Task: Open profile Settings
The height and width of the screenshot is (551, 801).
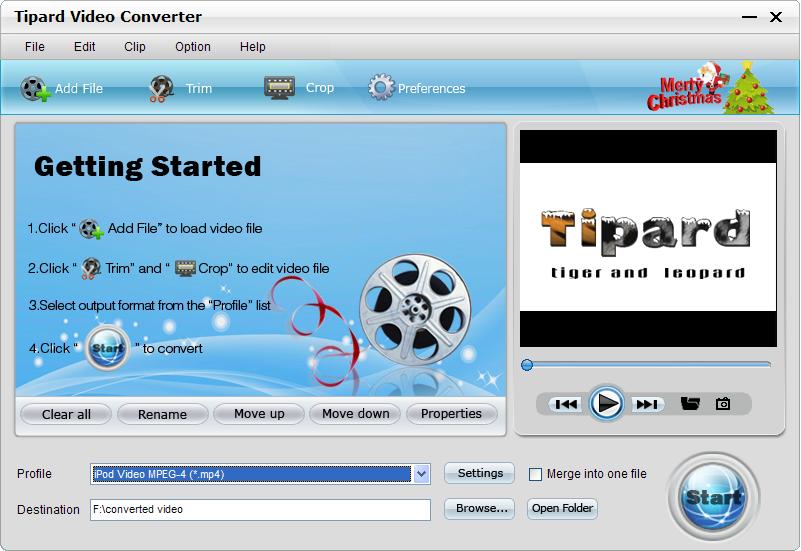Action: tap(480, 473)
